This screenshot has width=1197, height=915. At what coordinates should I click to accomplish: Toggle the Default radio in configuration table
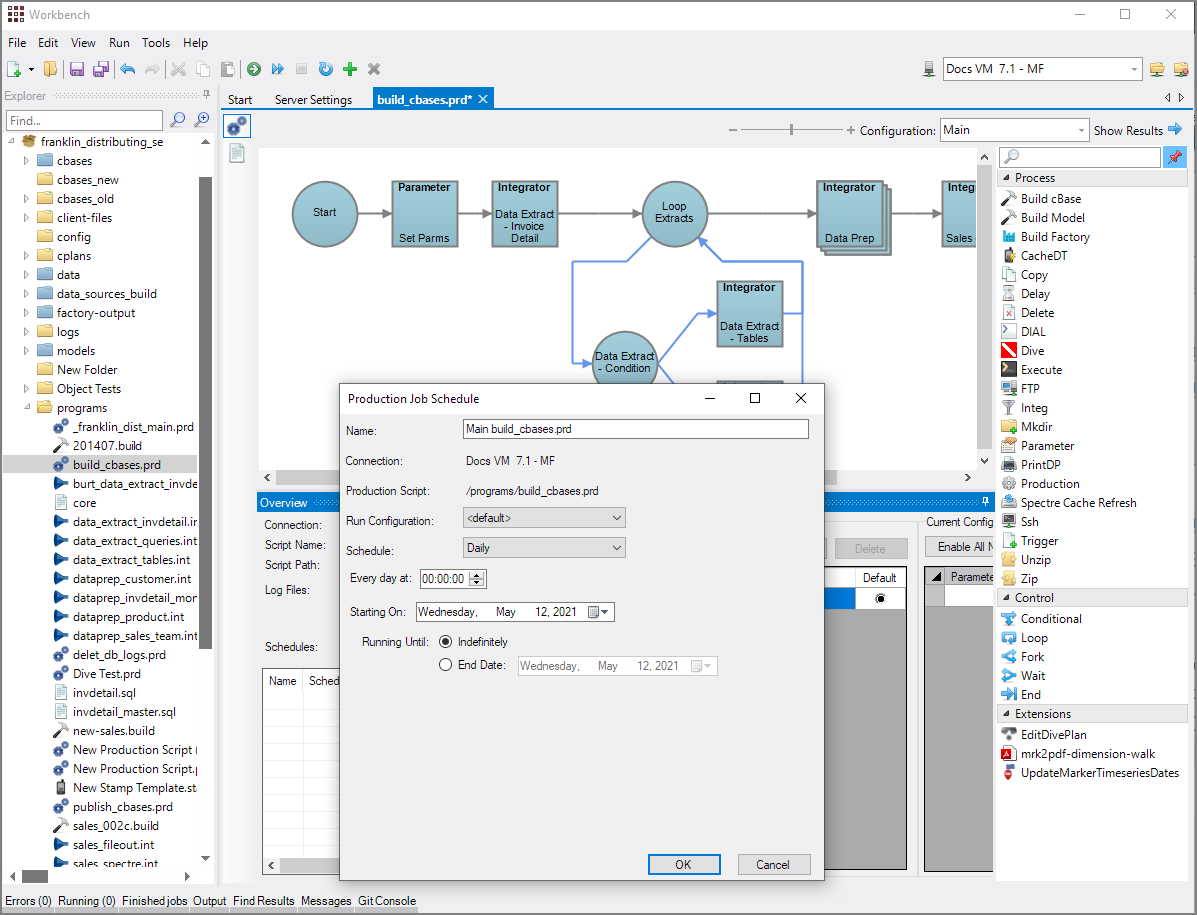pyautogui.click(x=880, y=598)
